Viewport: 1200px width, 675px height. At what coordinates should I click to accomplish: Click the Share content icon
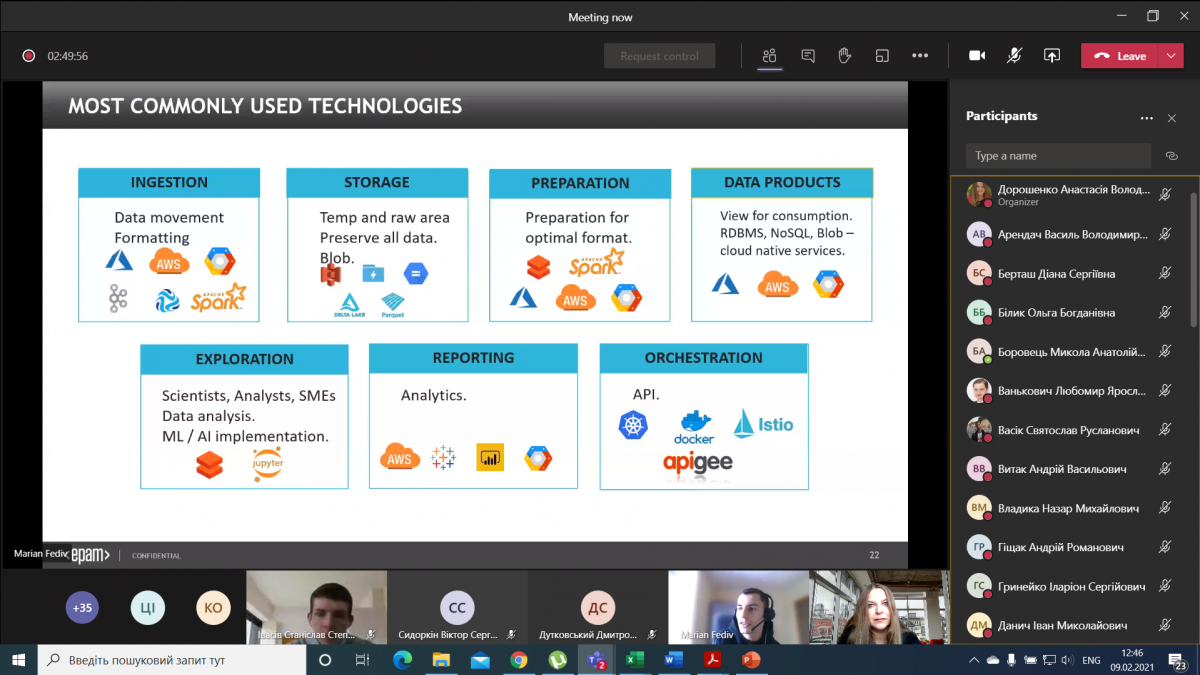click(1051, 56)
